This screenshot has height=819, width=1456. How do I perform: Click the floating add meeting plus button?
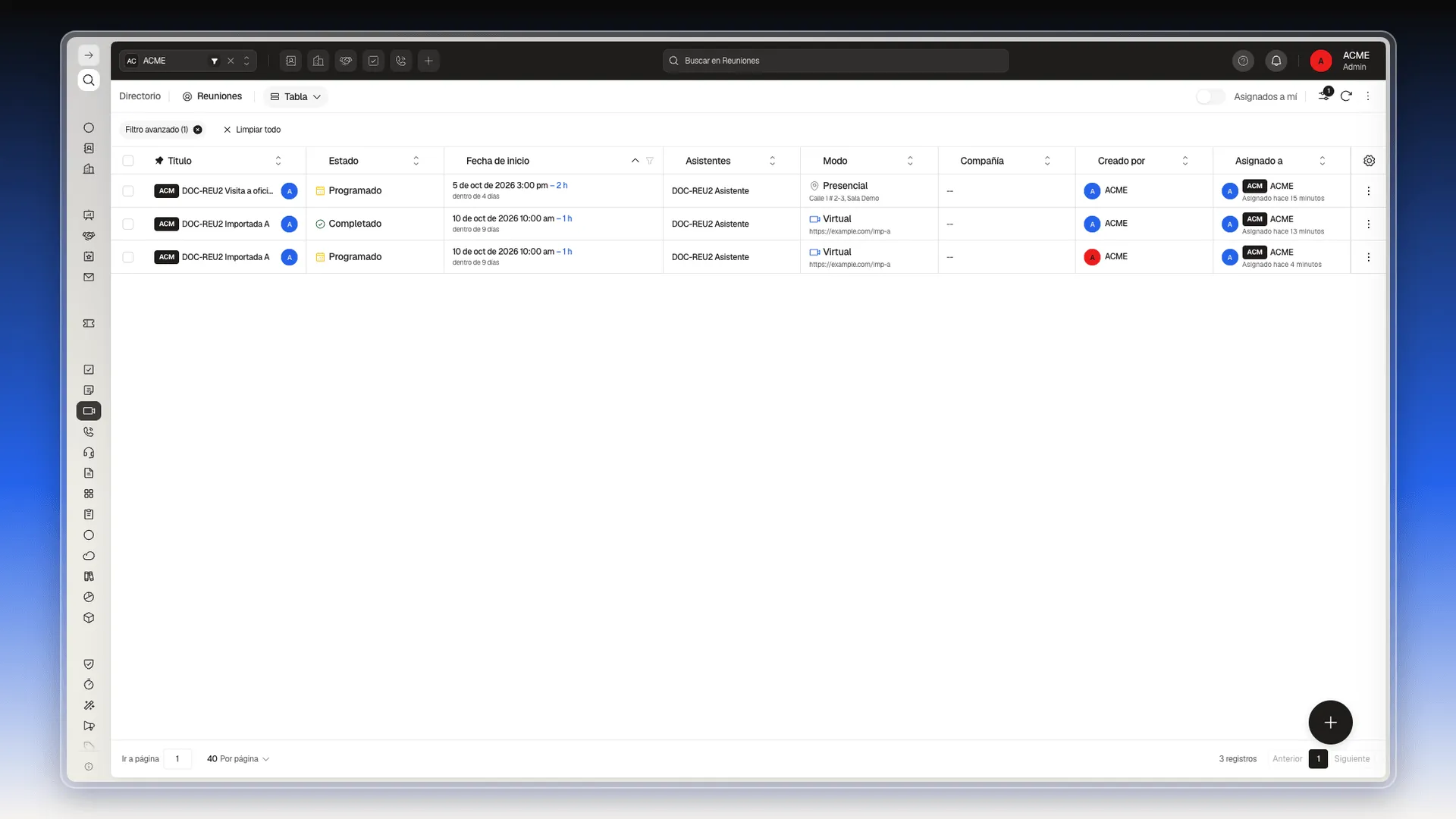click(1330, 723)
